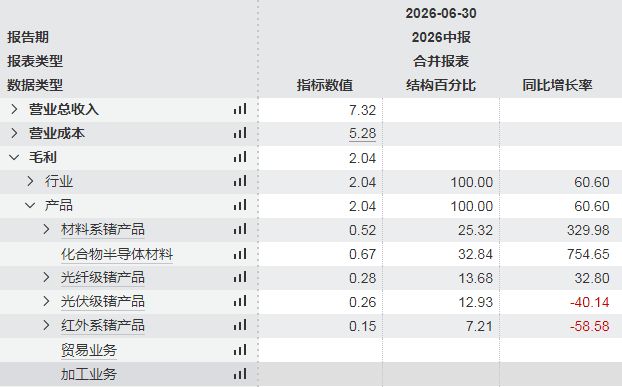Click the 合并报表 header
This screenshot has height=387, width=622.
441,61
